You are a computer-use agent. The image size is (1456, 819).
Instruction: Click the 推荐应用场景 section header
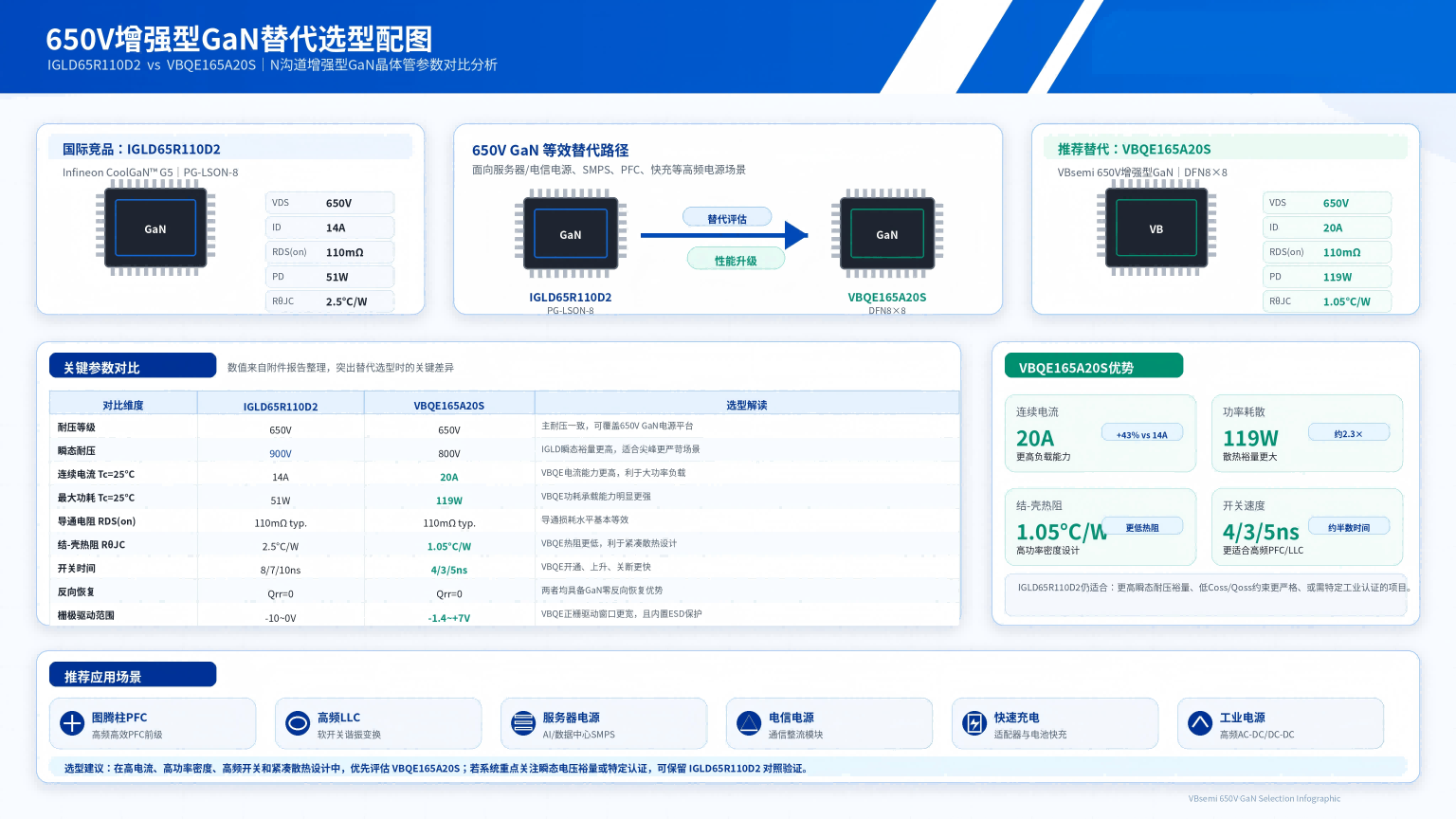pos(133,676)
